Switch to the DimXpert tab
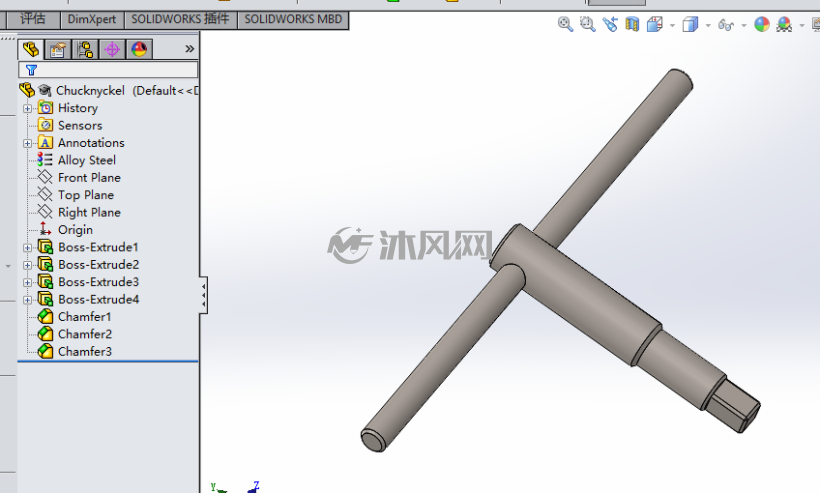 [x=92, y=19]
